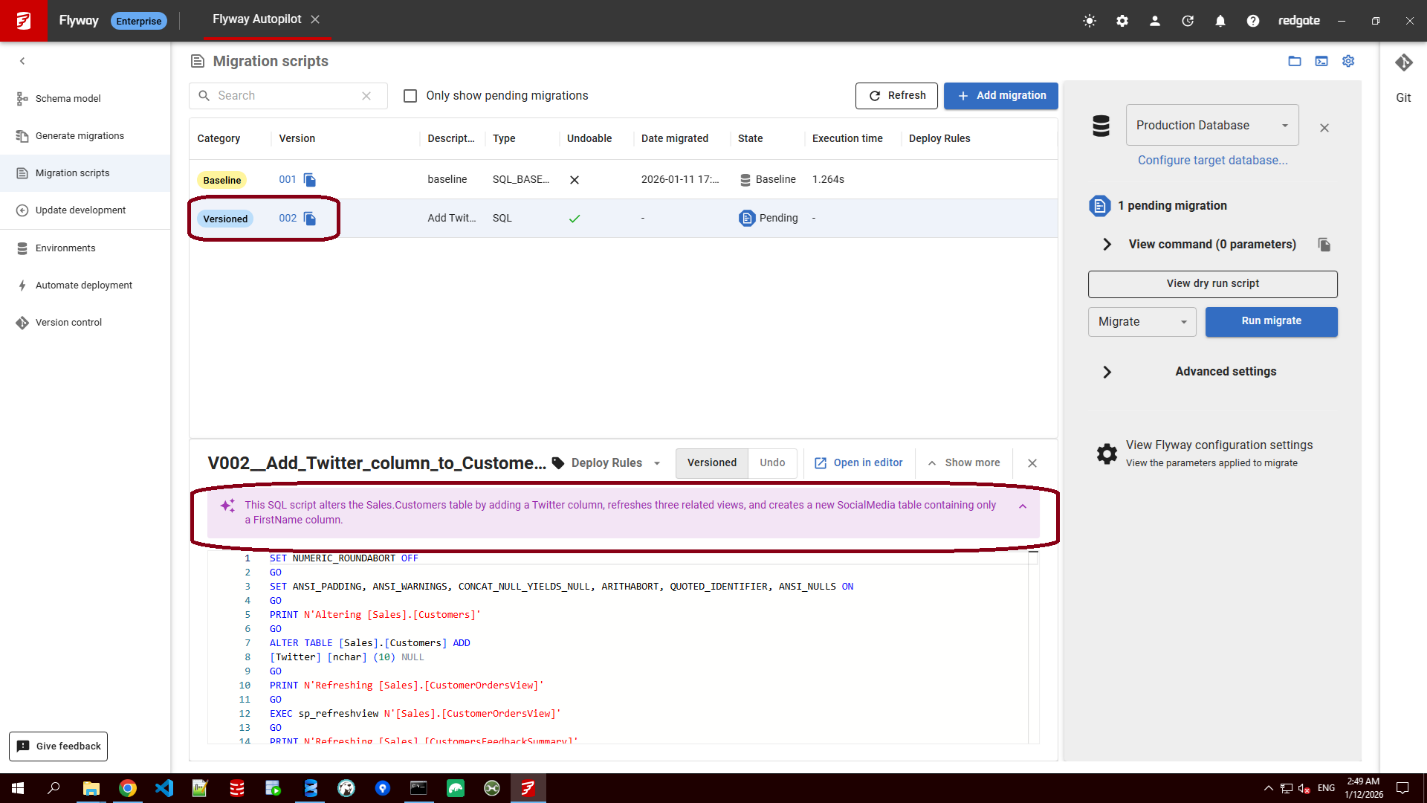Open migrations folder icon

(x=1294, y=61)
